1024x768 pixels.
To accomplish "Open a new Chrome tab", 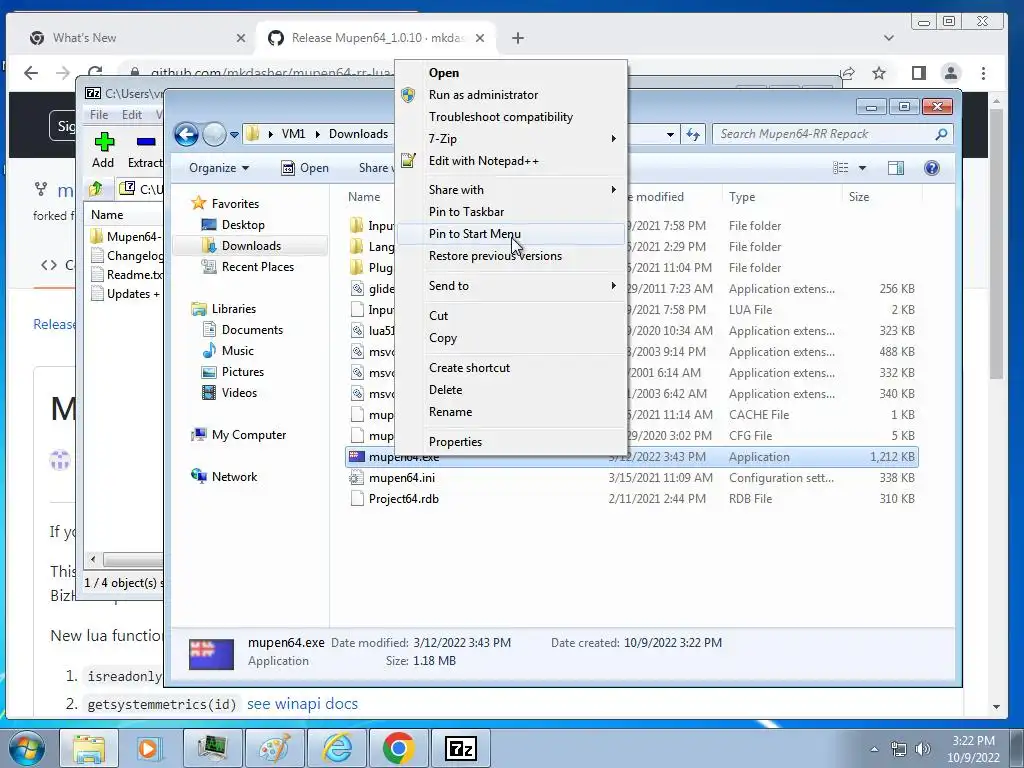I will click(518, 38).
